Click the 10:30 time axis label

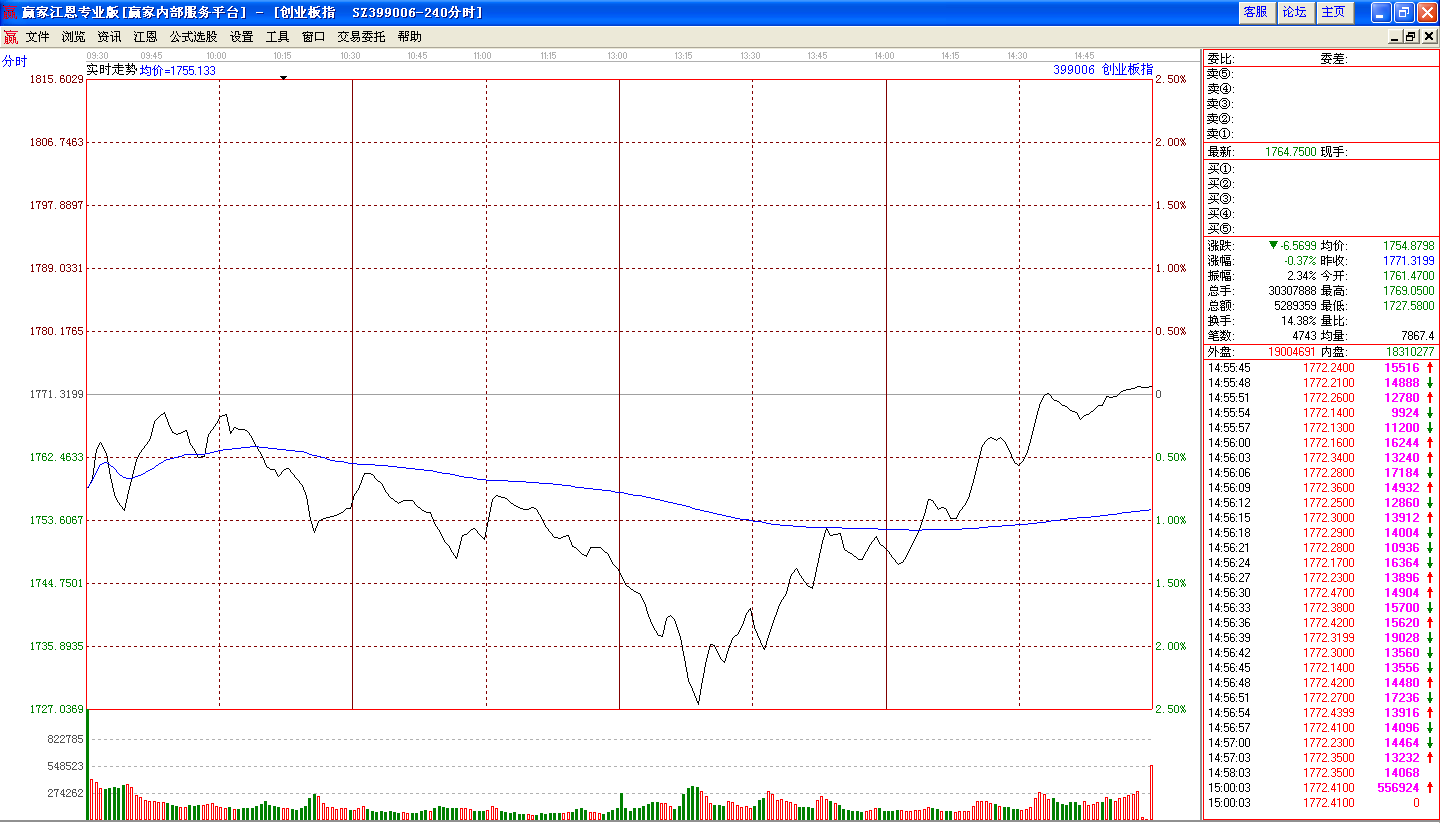coord(350,56)
